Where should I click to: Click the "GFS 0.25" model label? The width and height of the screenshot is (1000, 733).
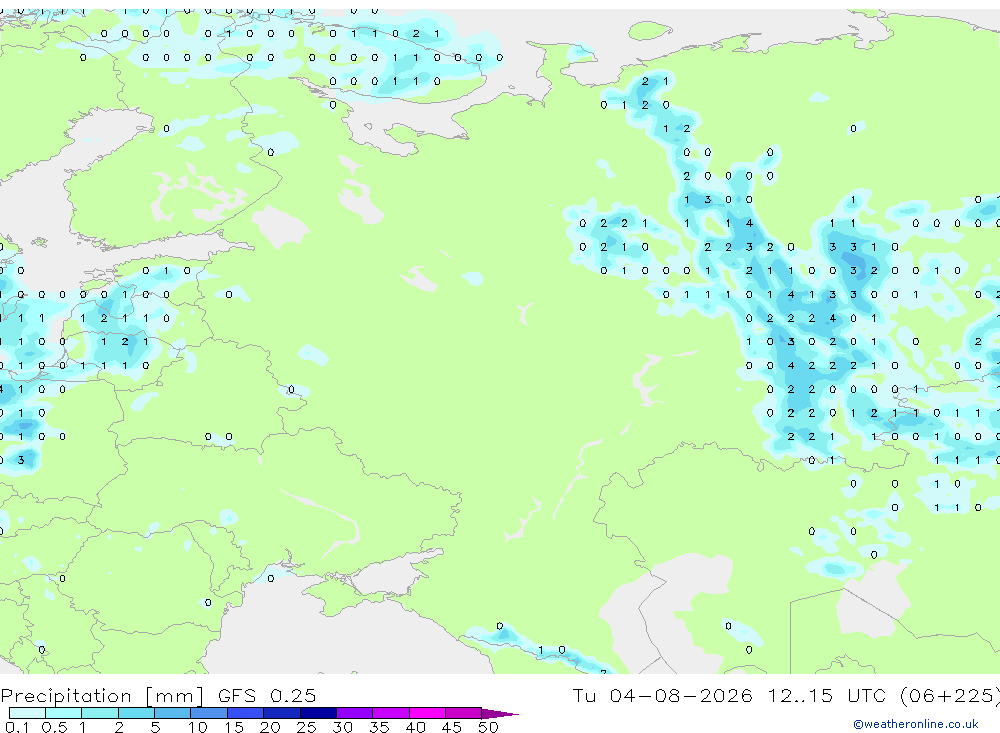point(267,695)
